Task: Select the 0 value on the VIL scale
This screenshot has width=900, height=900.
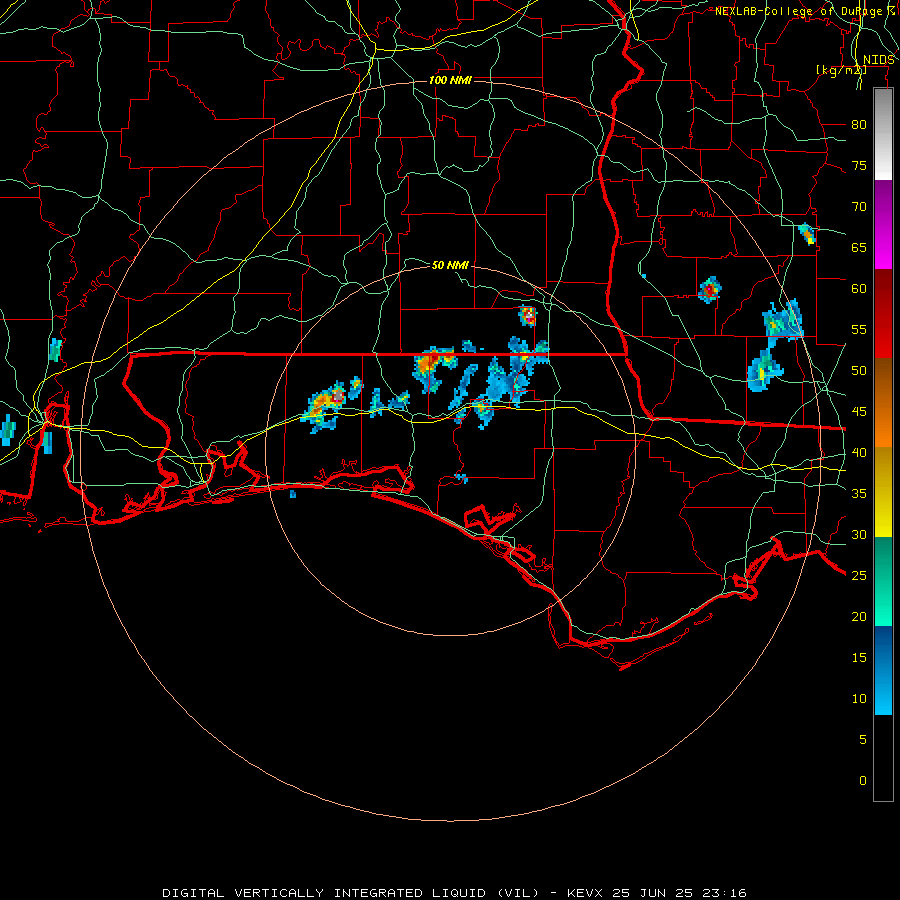Action: click(x=863, y=781)
